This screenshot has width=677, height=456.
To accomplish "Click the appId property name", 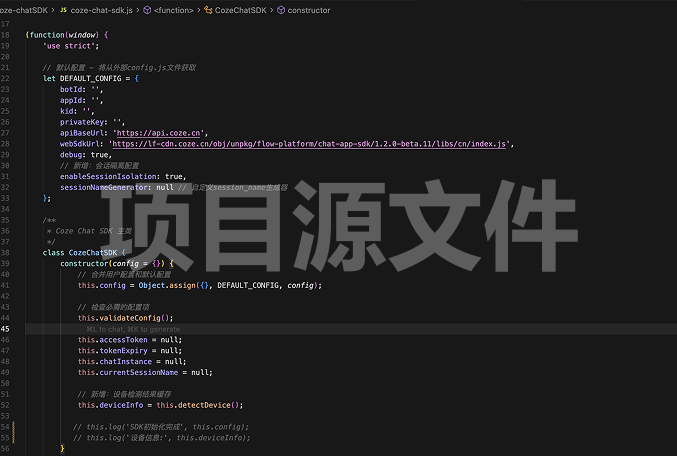I will 71,100.
